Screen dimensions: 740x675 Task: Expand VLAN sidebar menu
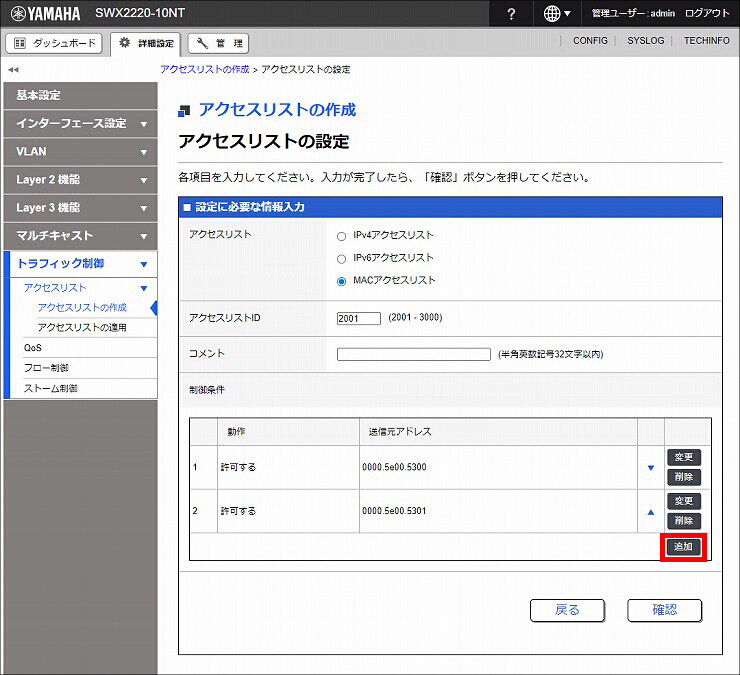click(x=80, y=152)
